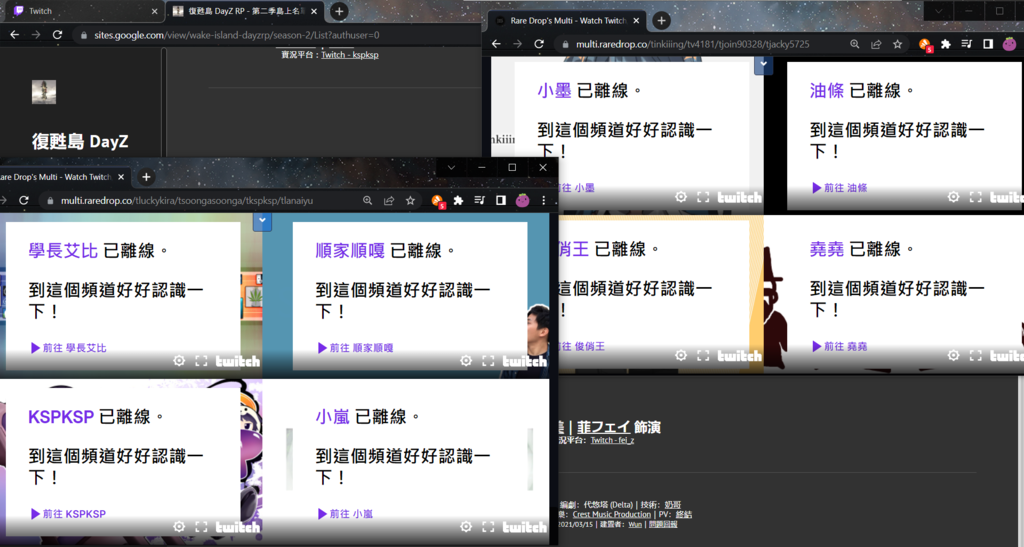Screen dimensions: 1024x547
Task: Toggle fullscreen on 小墨 player
Action: 703,197
